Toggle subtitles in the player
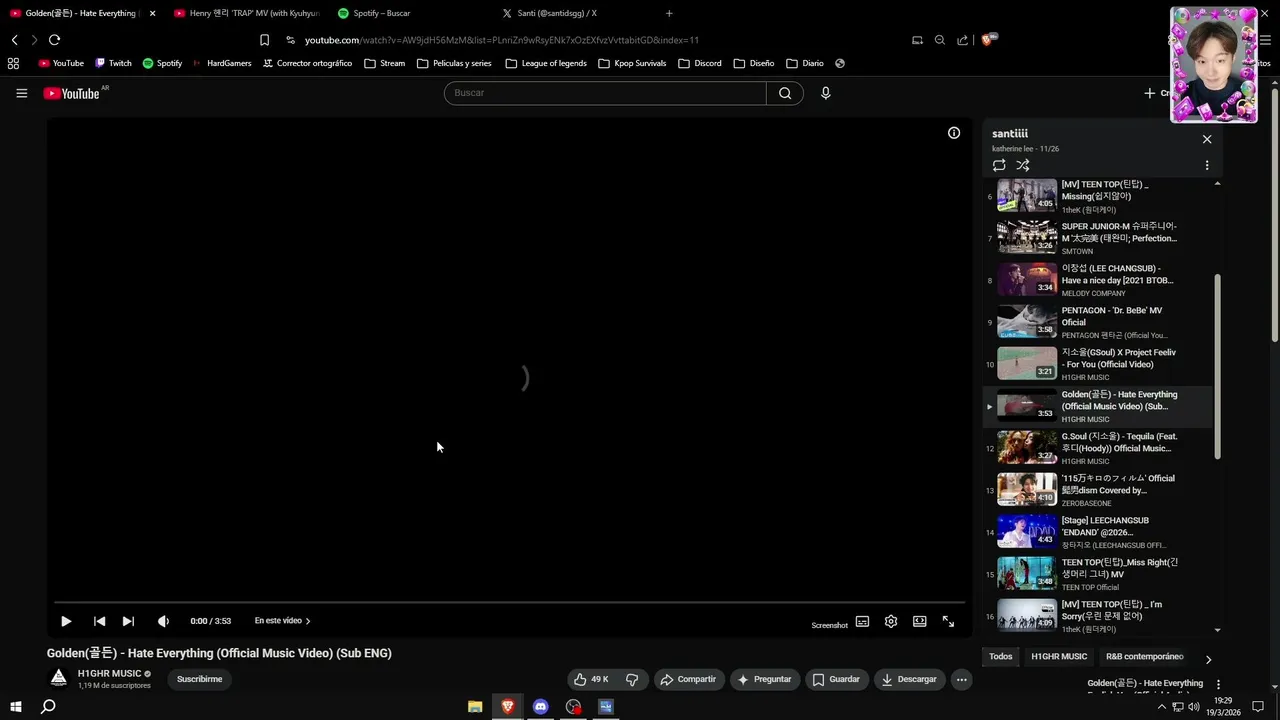The height and width of the screenshot is (720, 1280). click(862, 621)
